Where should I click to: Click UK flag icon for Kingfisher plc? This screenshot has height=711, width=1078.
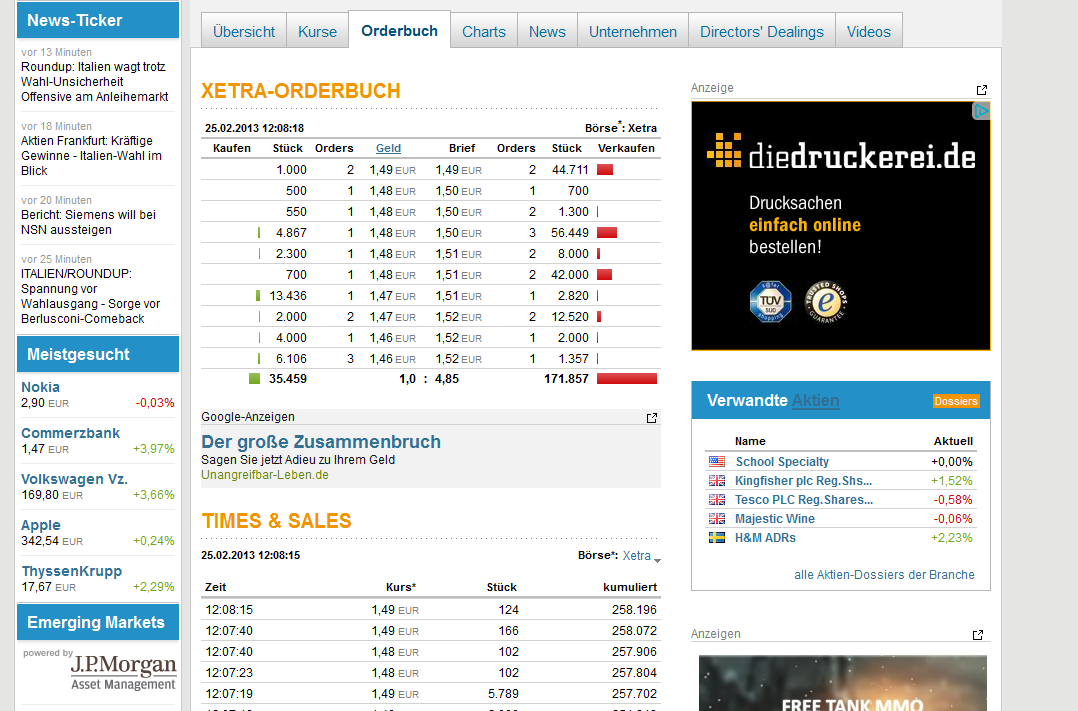click(717, 481)
